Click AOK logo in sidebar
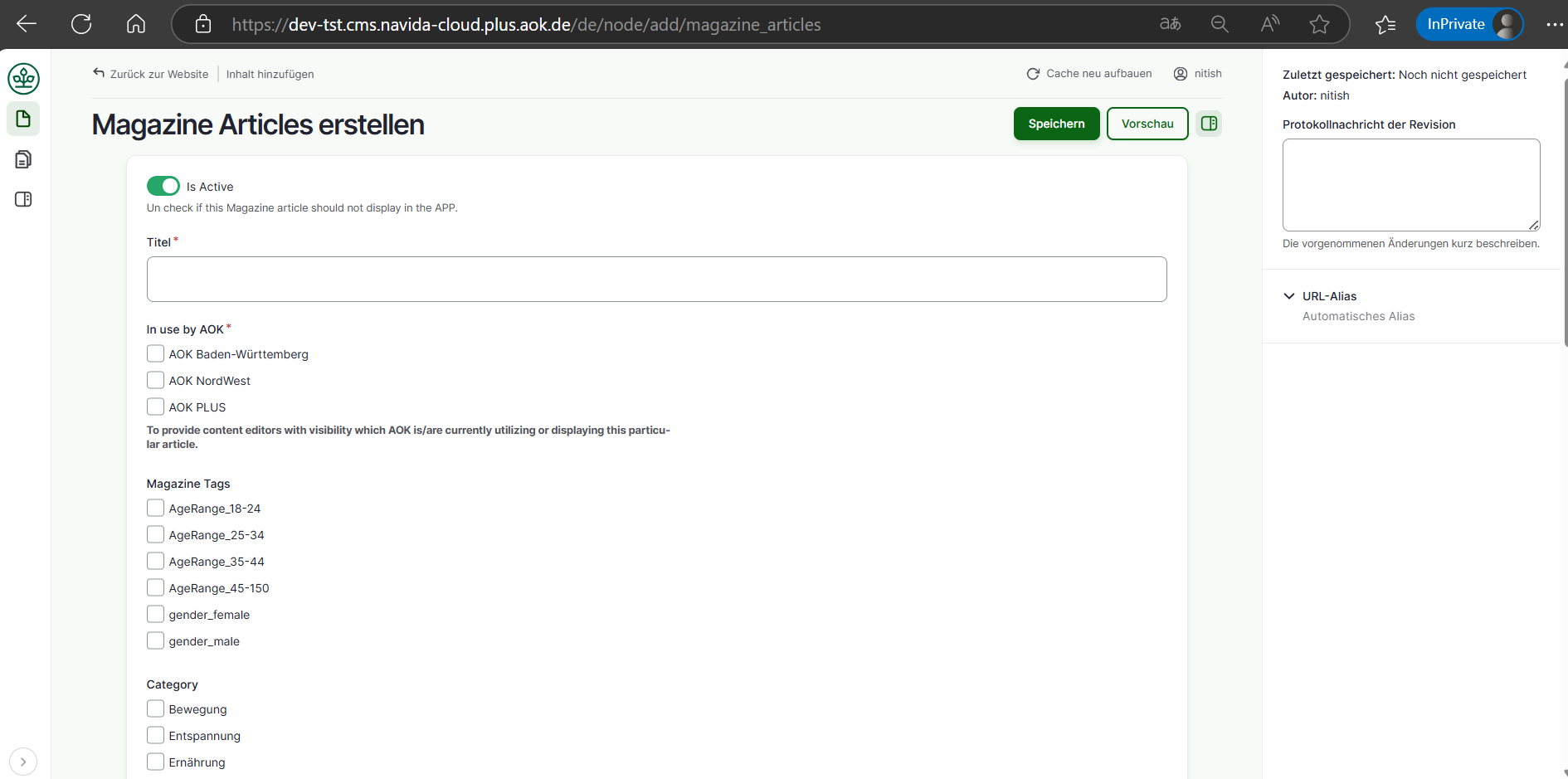This screenshot has width=1568, height=779. click(x=23, y=79)
